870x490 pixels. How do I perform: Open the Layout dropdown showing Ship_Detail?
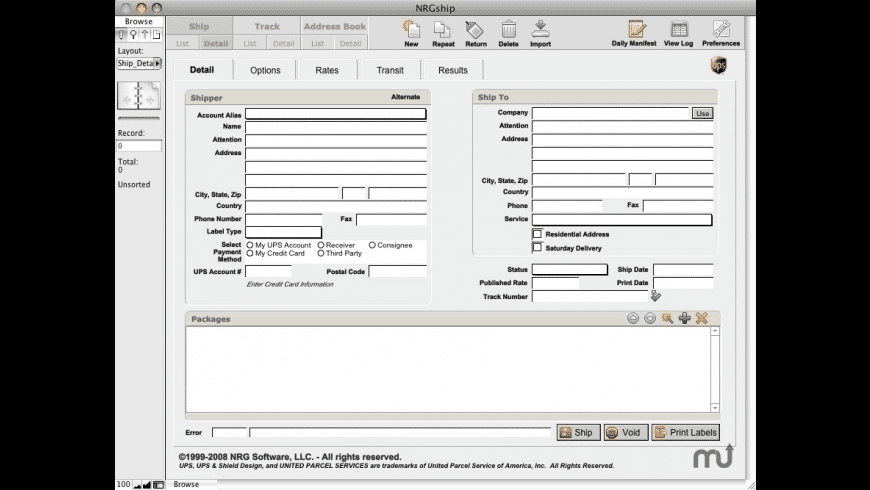[139, 63]
